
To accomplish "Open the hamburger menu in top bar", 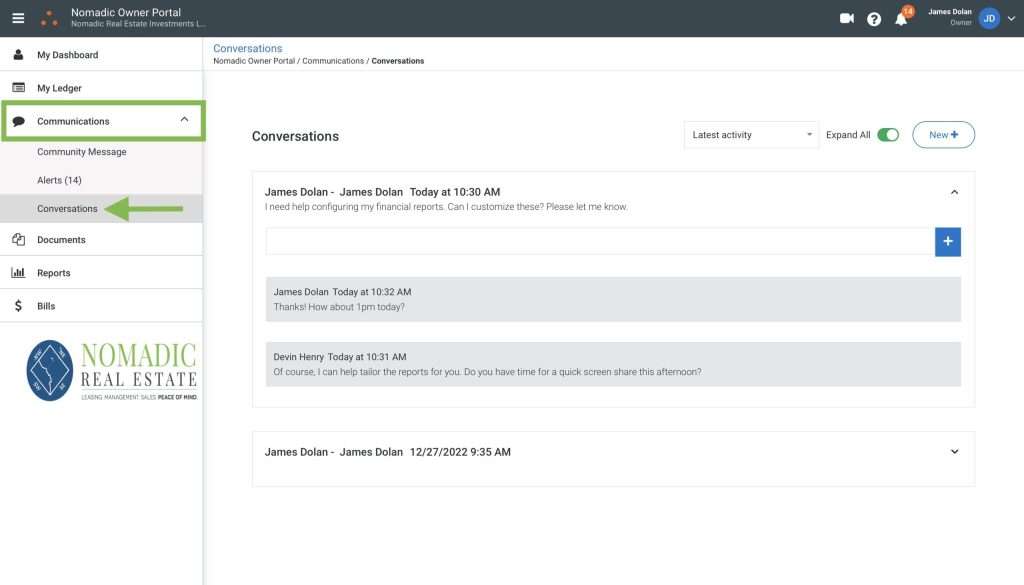I will pyautogui.click(x=18, y=18).
